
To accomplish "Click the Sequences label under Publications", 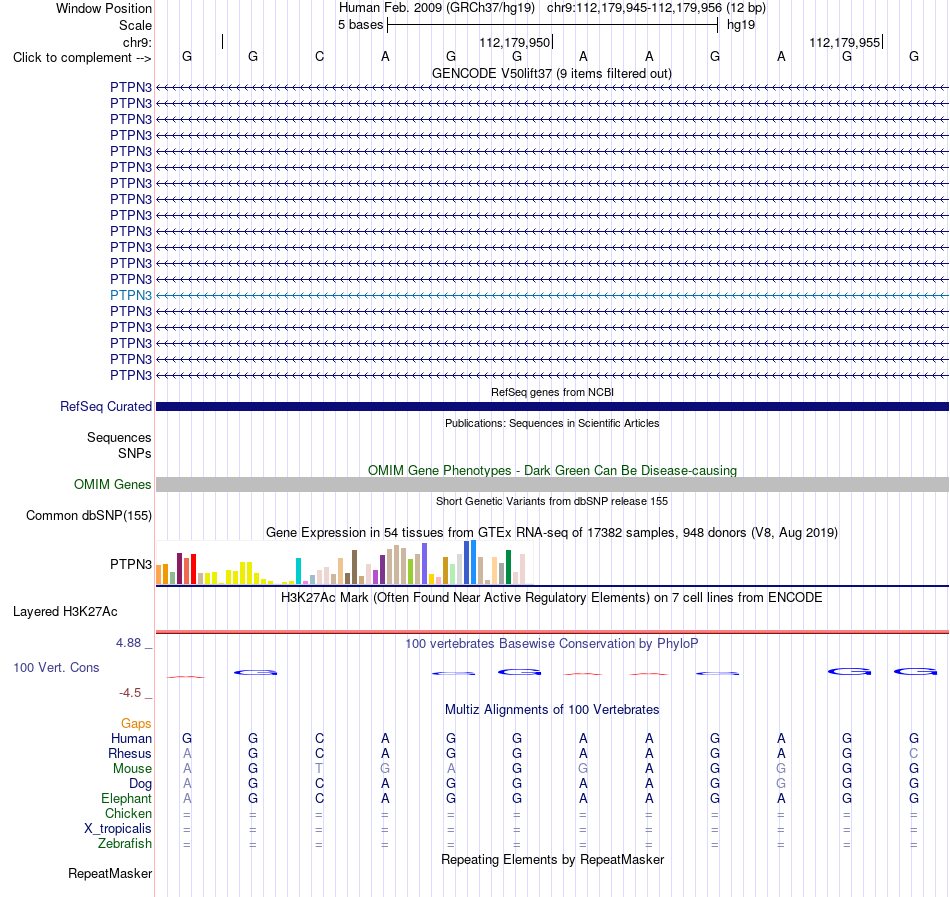I will click(x=119, y=437).
